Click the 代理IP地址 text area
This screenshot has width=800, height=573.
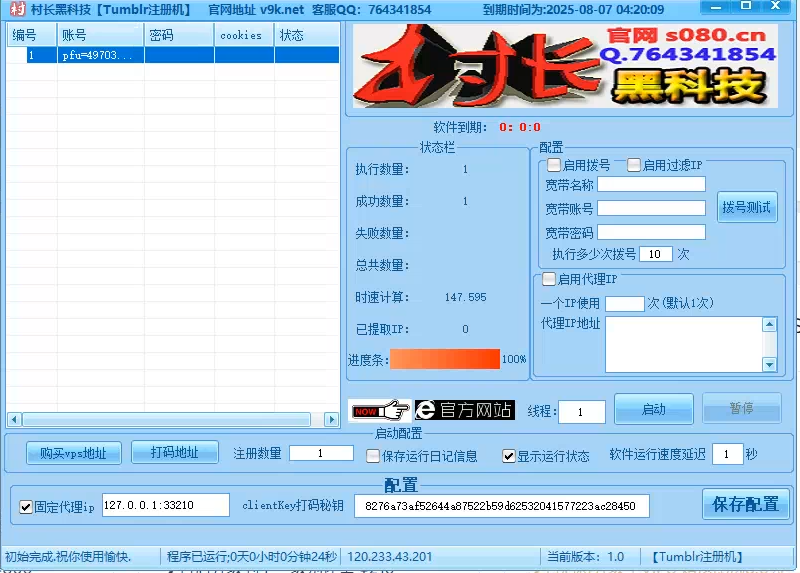[684, 344]
